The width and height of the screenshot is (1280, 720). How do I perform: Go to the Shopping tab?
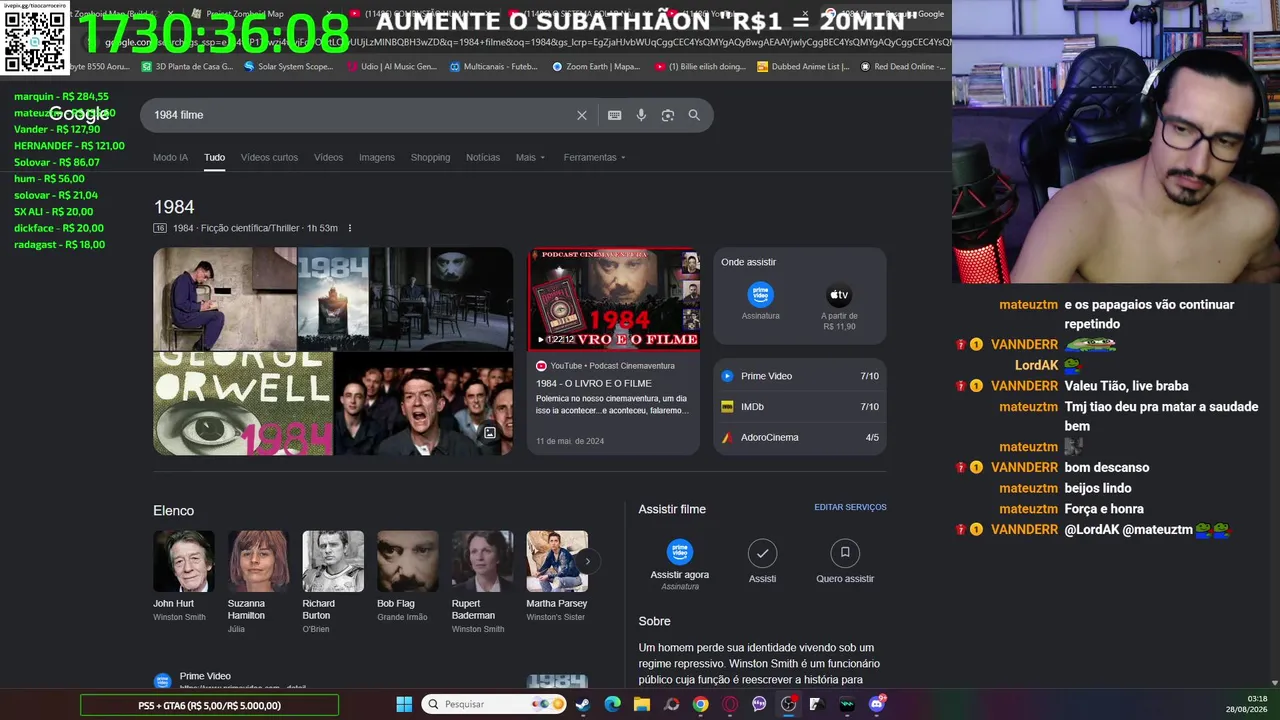(x=430, y=157)
